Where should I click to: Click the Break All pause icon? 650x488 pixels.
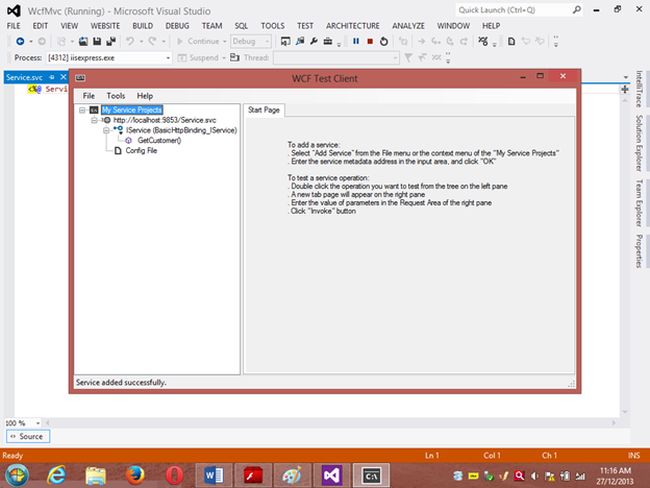point(356,41)
